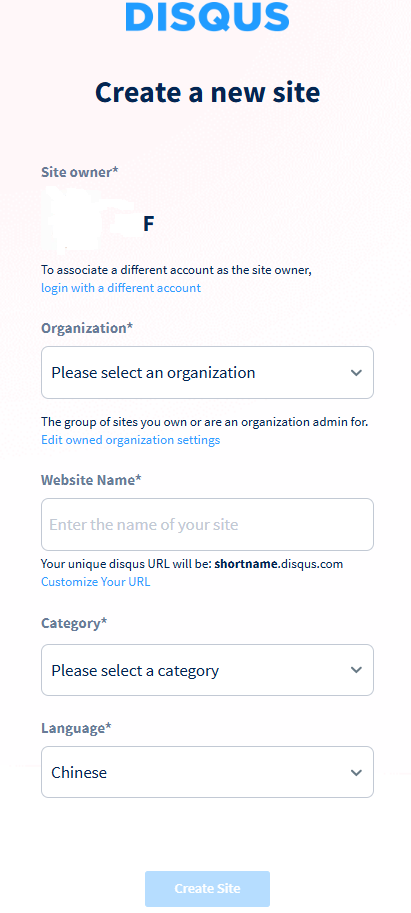Open the 'Please select an organization' dropdown

pyautogui.click(x=207, y=373)
